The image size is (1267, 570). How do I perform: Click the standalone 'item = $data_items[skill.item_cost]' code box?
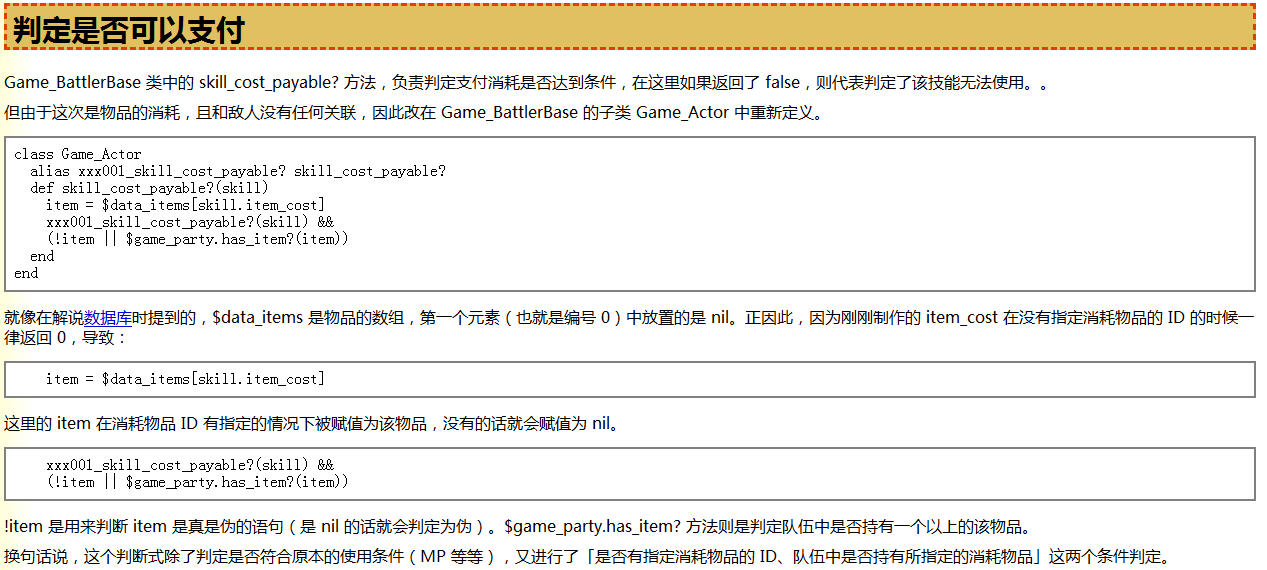[629, 379]
